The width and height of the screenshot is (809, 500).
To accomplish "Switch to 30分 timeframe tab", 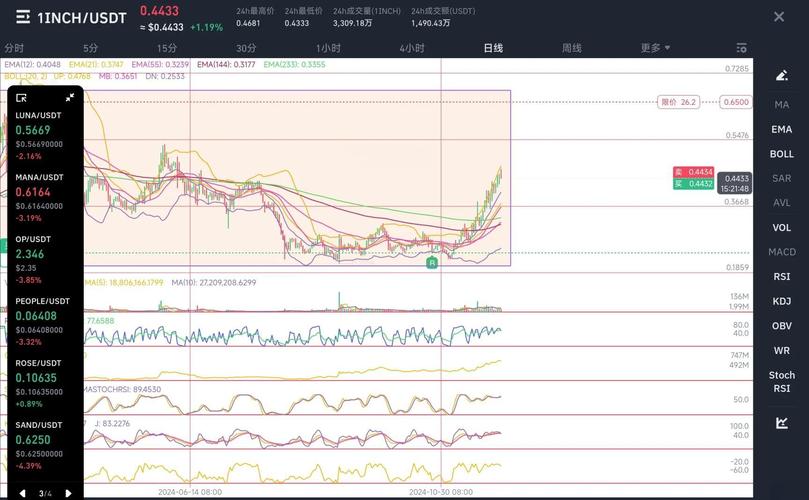I will point(246,48).
